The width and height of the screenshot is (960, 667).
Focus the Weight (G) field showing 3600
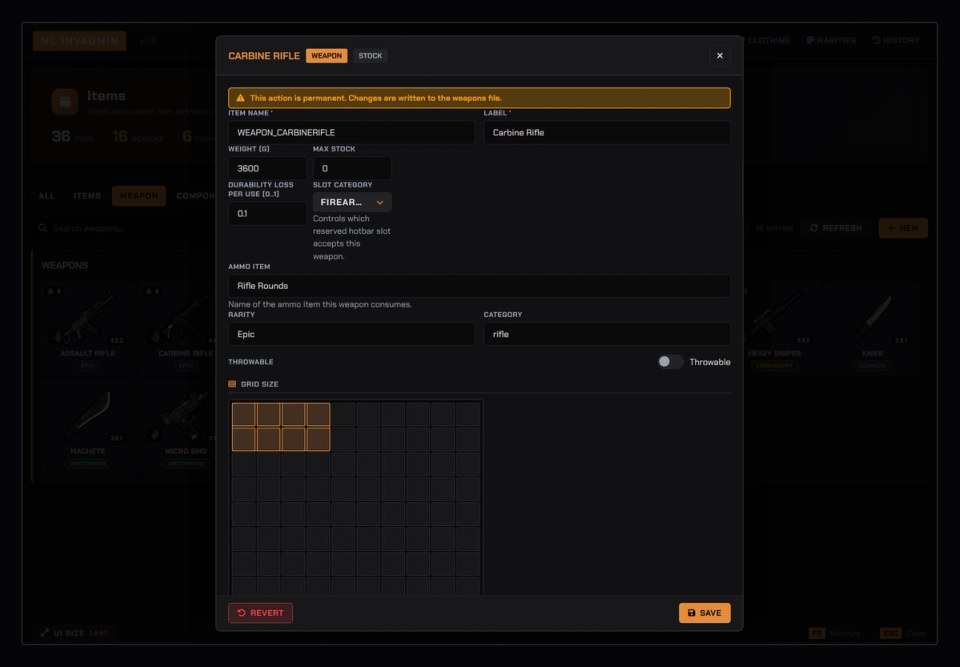coord(267,168)
